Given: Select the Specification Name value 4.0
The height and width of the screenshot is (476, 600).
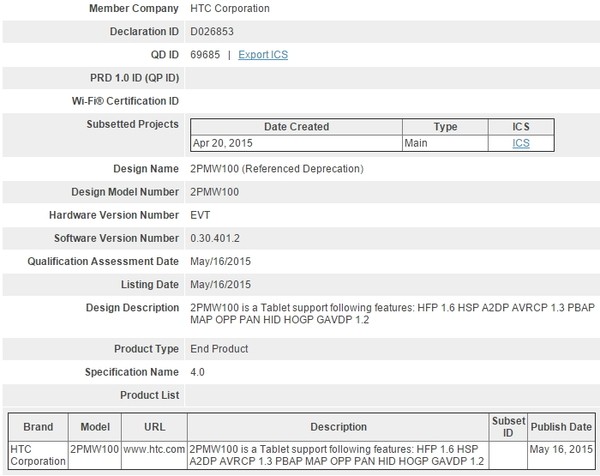Looking at the screenshot, I should tap(198, 372).
